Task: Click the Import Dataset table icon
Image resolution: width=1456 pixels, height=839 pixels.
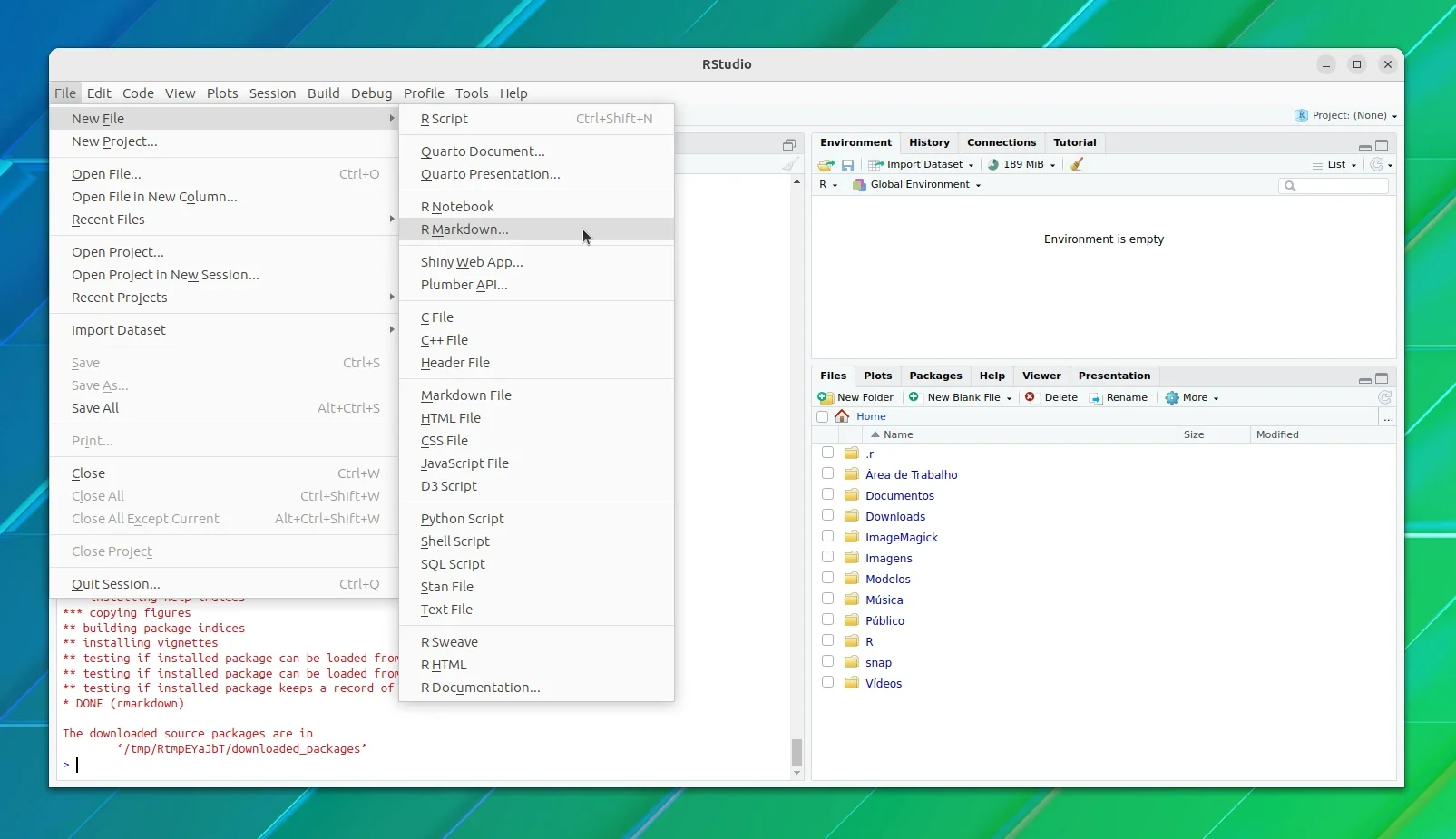Action: pyautogui.click(x=875, y=165)
